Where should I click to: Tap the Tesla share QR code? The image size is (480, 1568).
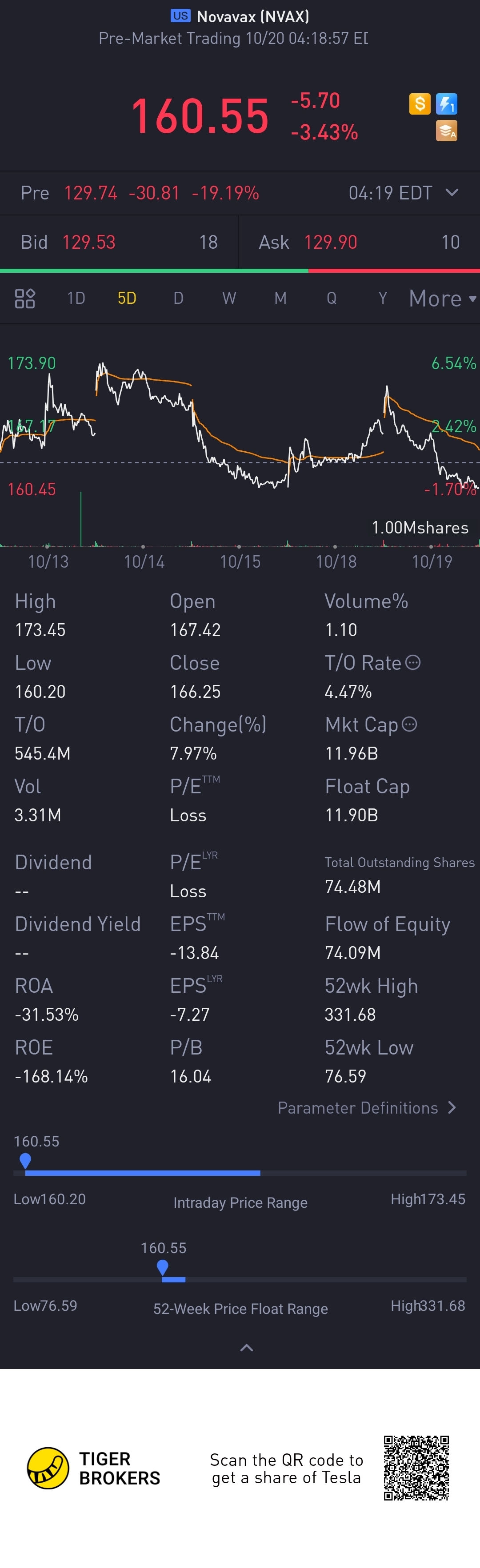click(416, 1468)
